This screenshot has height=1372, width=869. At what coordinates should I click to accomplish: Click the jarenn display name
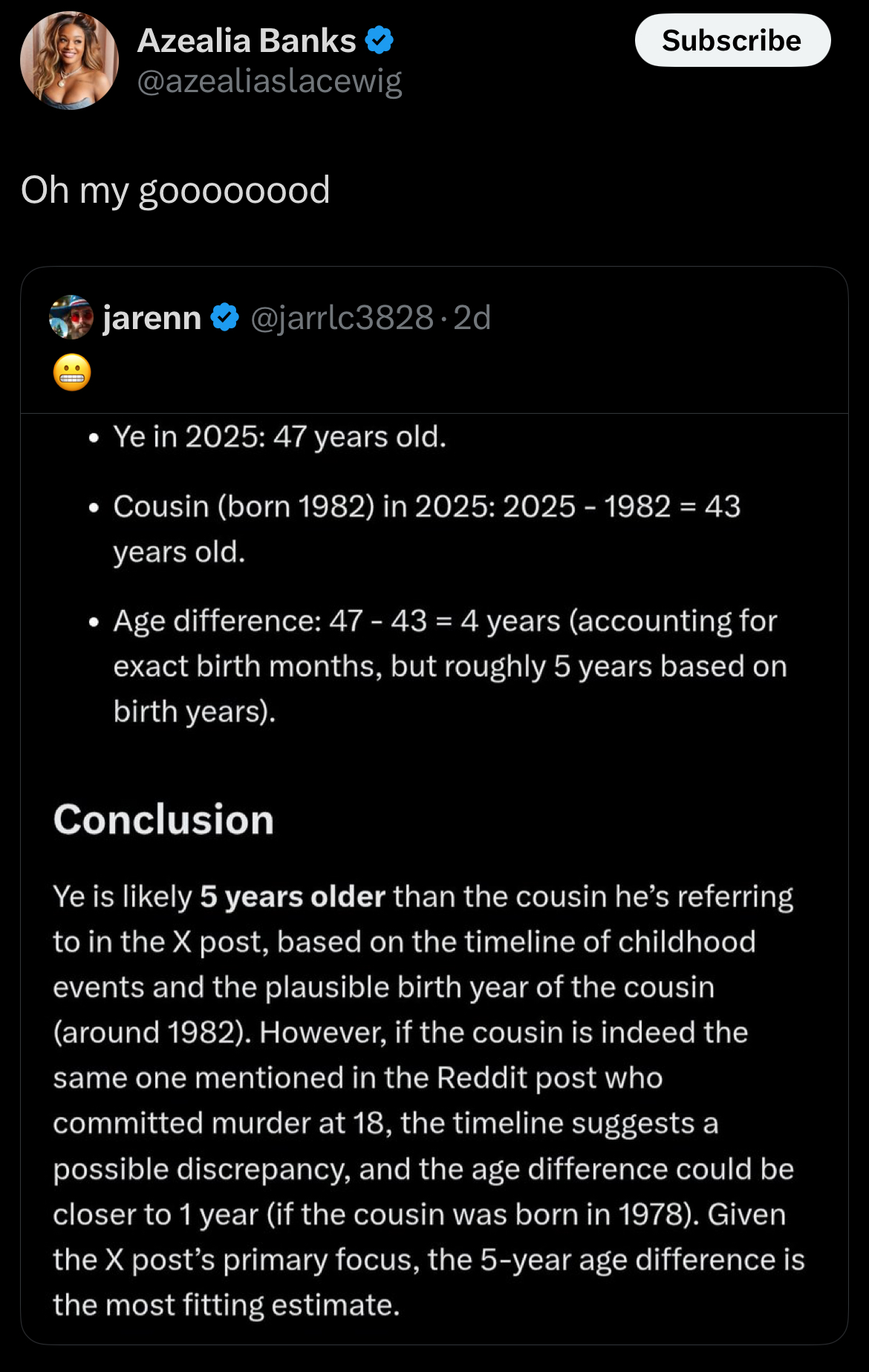coord(152,318)
